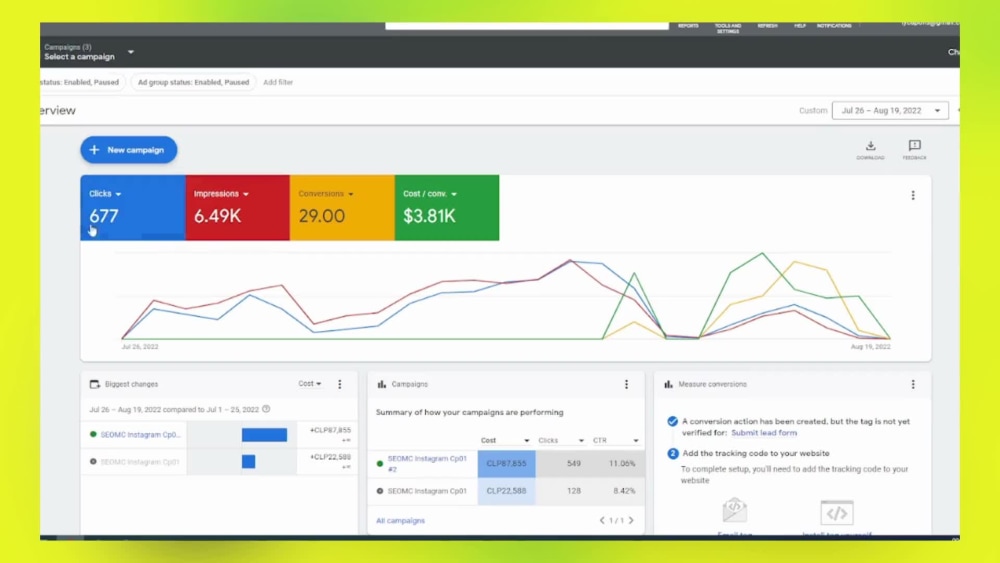Select the green Cost / conv. tile
The width and height of the screenshot is (1000, 563).
click(x=447, y=208)
